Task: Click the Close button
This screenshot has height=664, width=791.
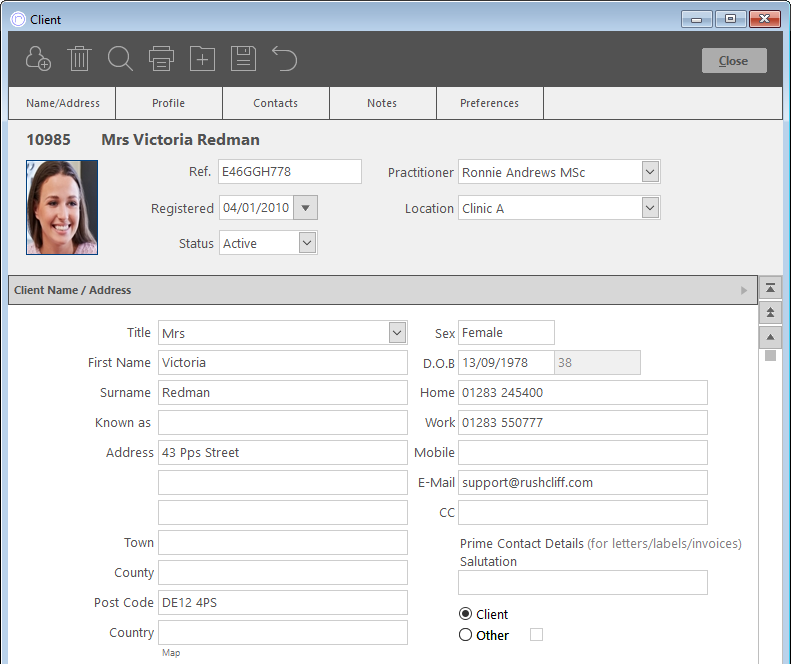Action: [x=734, y=61]
